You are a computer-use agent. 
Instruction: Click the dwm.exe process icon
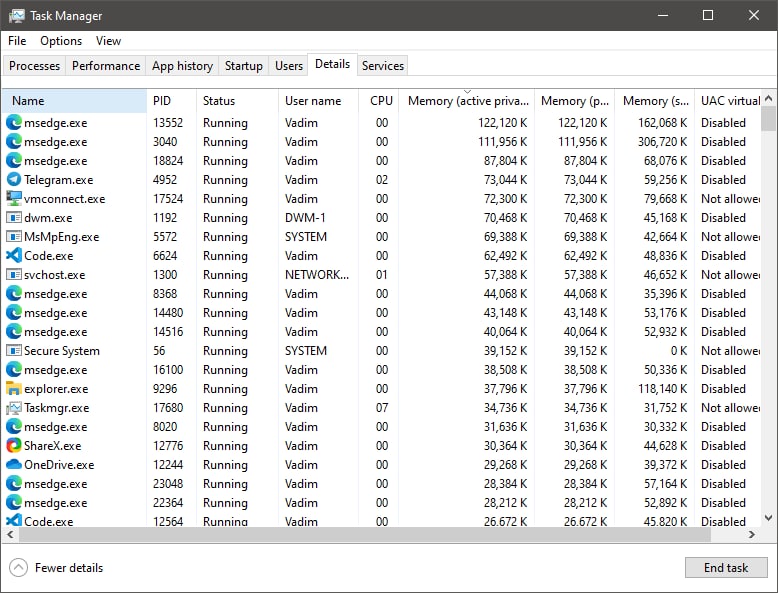pyautogui.click(x=14, y=218)
